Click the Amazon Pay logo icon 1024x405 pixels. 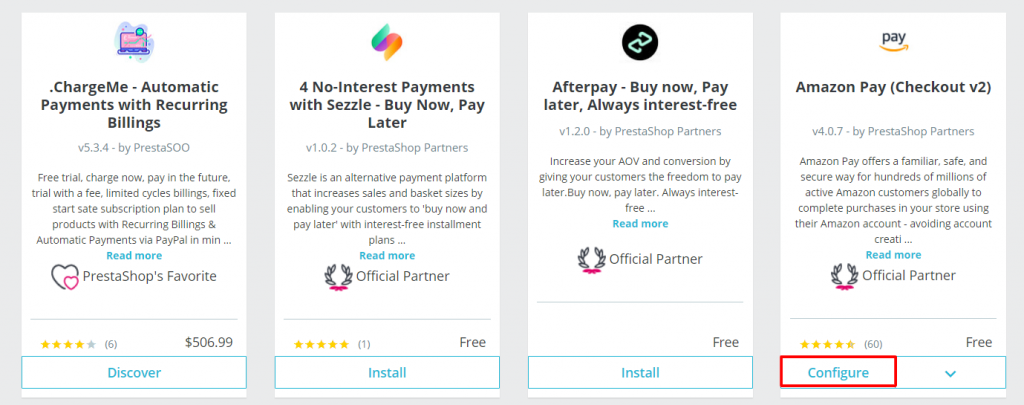point(892,41)
